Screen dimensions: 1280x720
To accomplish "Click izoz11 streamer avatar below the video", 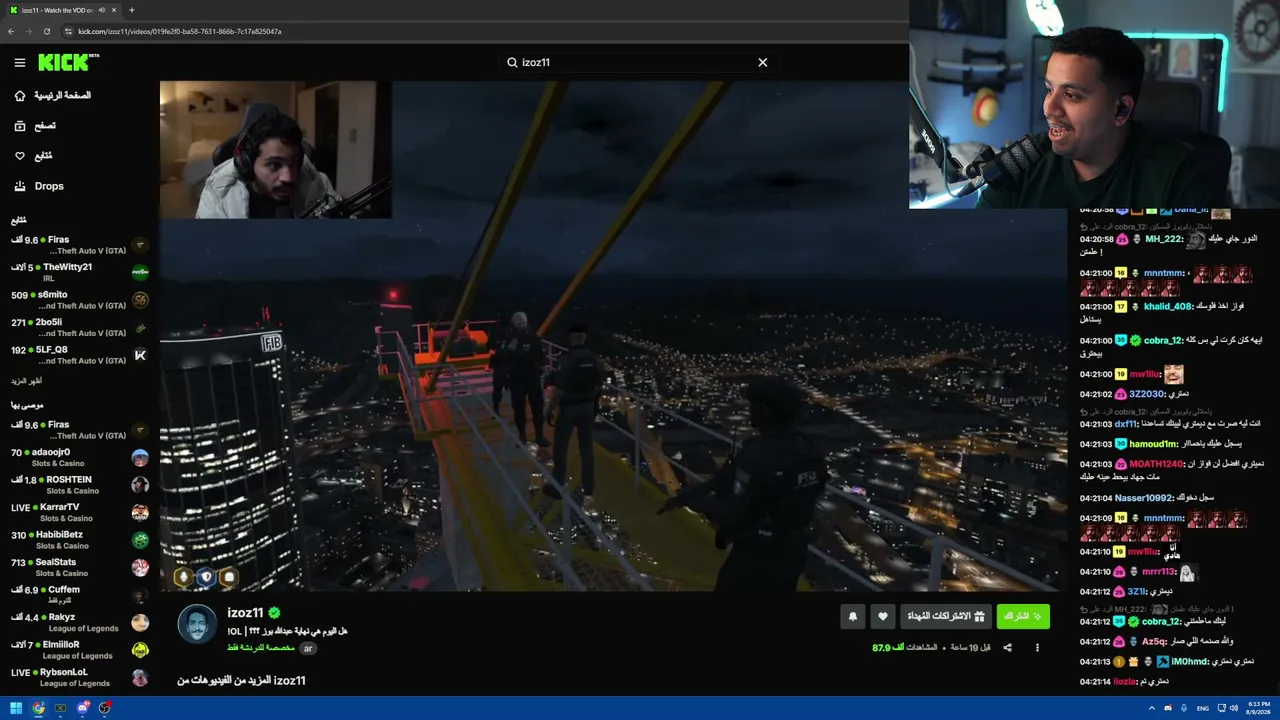I will (x=197, y=624).
